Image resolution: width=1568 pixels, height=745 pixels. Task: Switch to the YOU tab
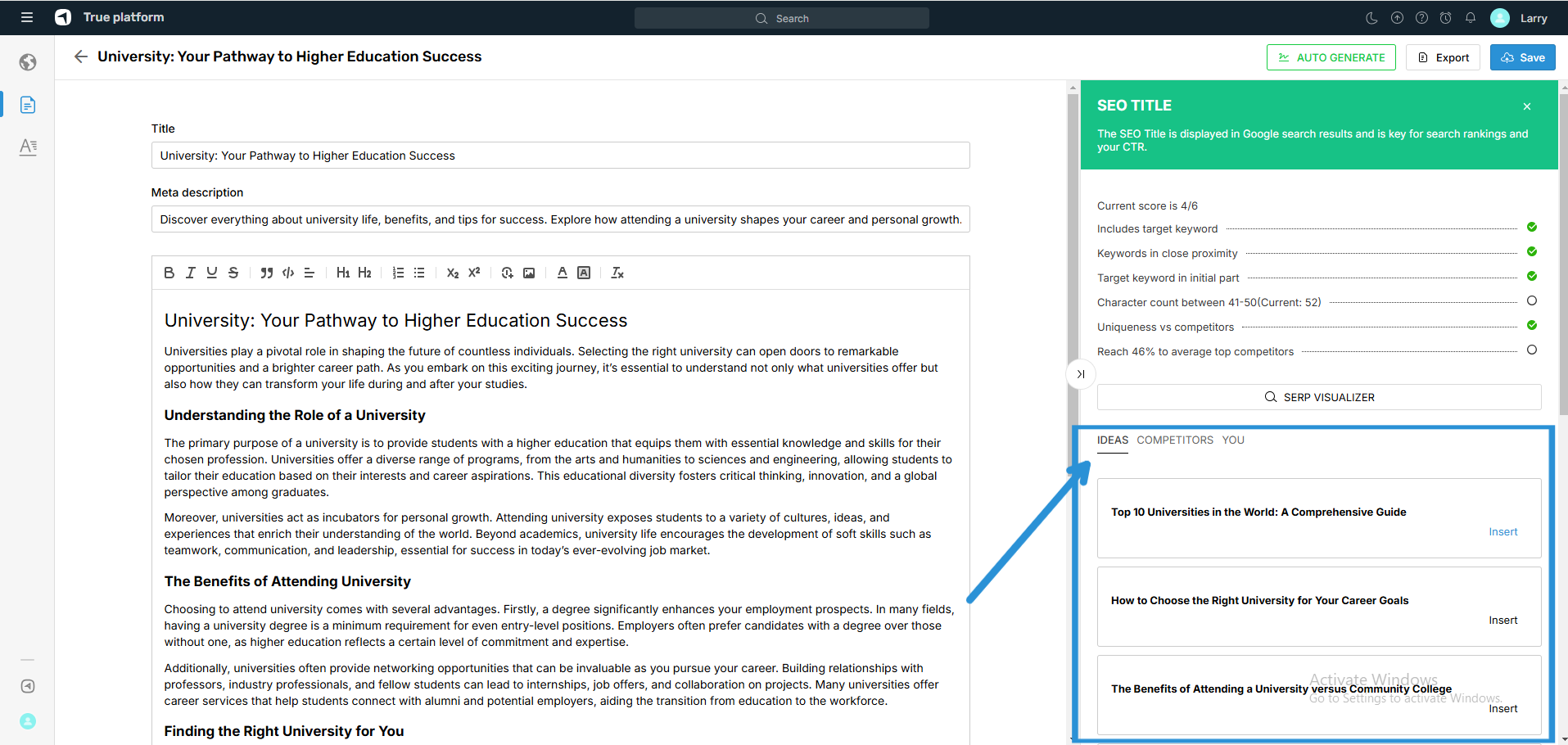tap(1233, 440)
